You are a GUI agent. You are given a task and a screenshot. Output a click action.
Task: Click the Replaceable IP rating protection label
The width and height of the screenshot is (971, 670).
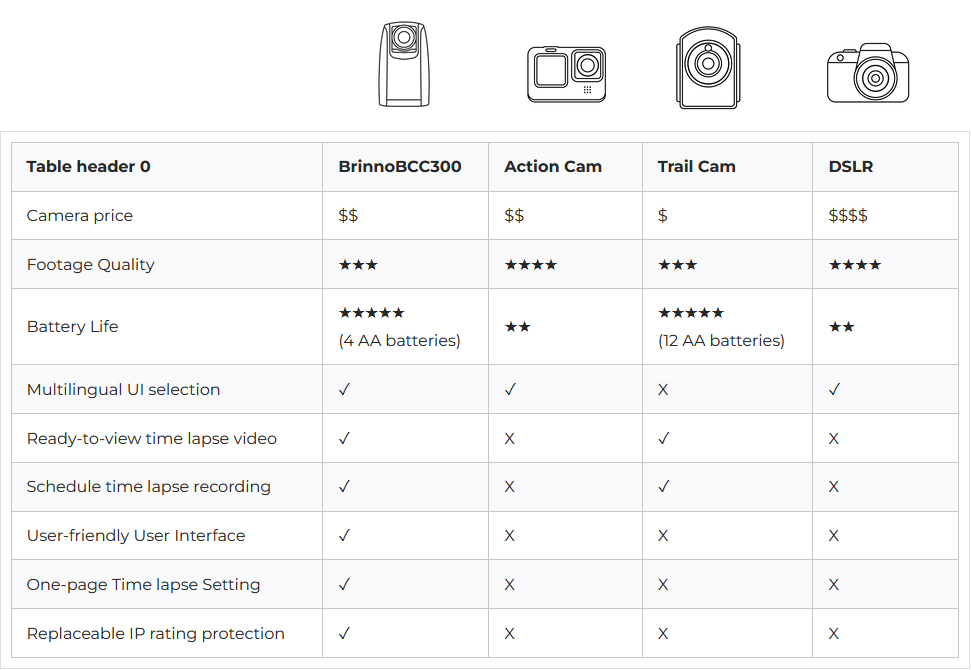click(x=155, y=633)
